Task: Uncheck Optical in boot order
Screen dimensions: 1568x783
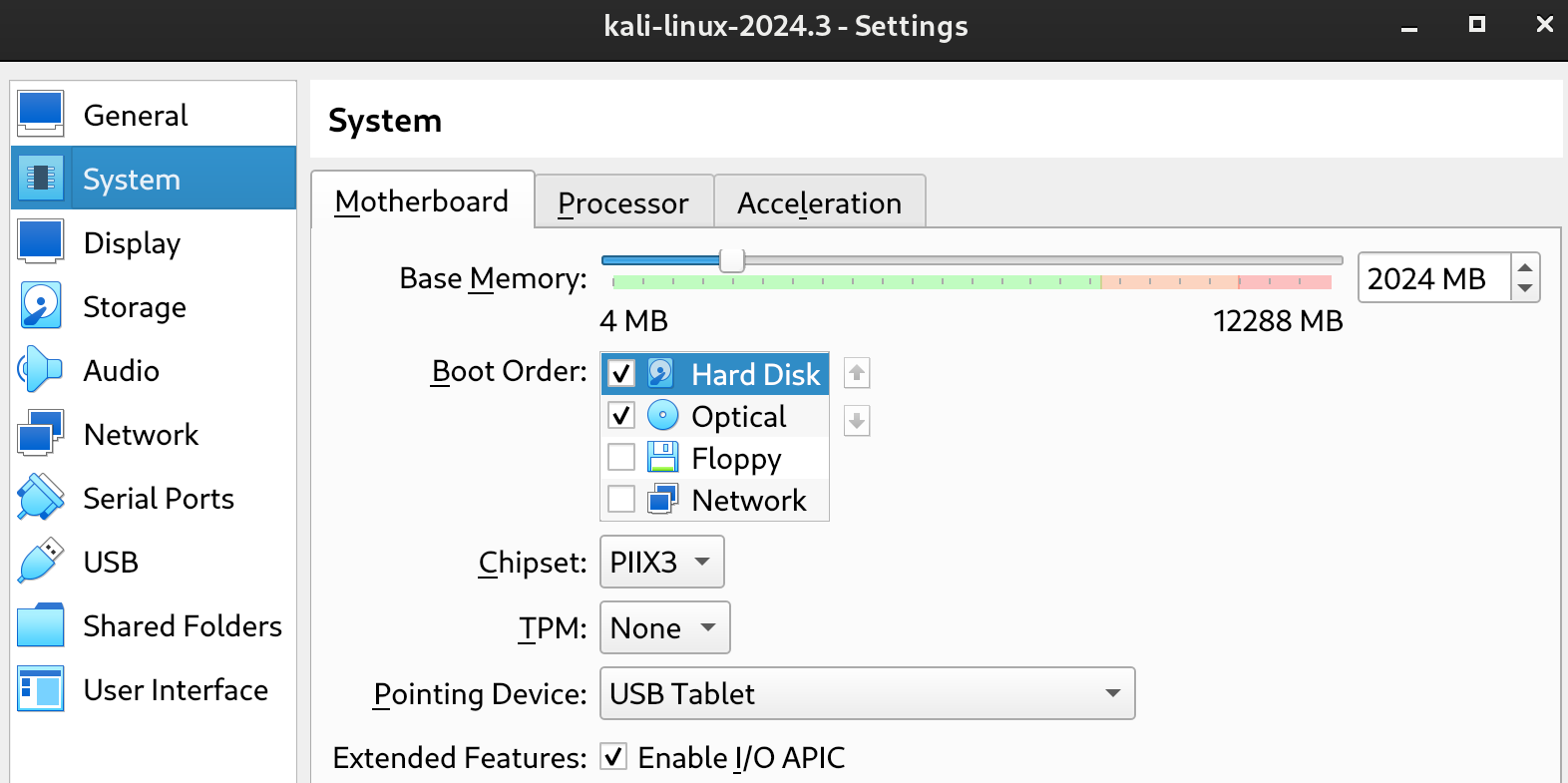Action: [x=621, y=415]
